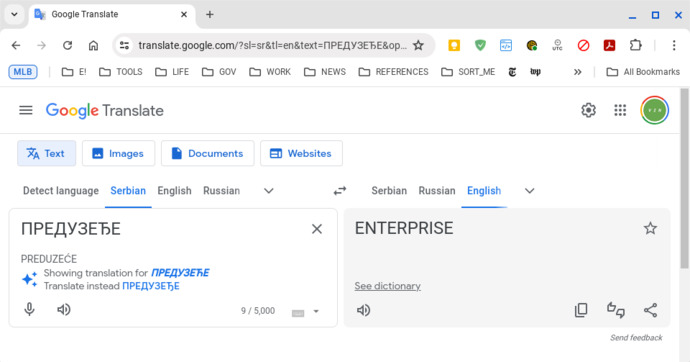This screenshot has height=362, width=690.
Task: Open the Adobe Acrobat extension
Action: point(609,45)
